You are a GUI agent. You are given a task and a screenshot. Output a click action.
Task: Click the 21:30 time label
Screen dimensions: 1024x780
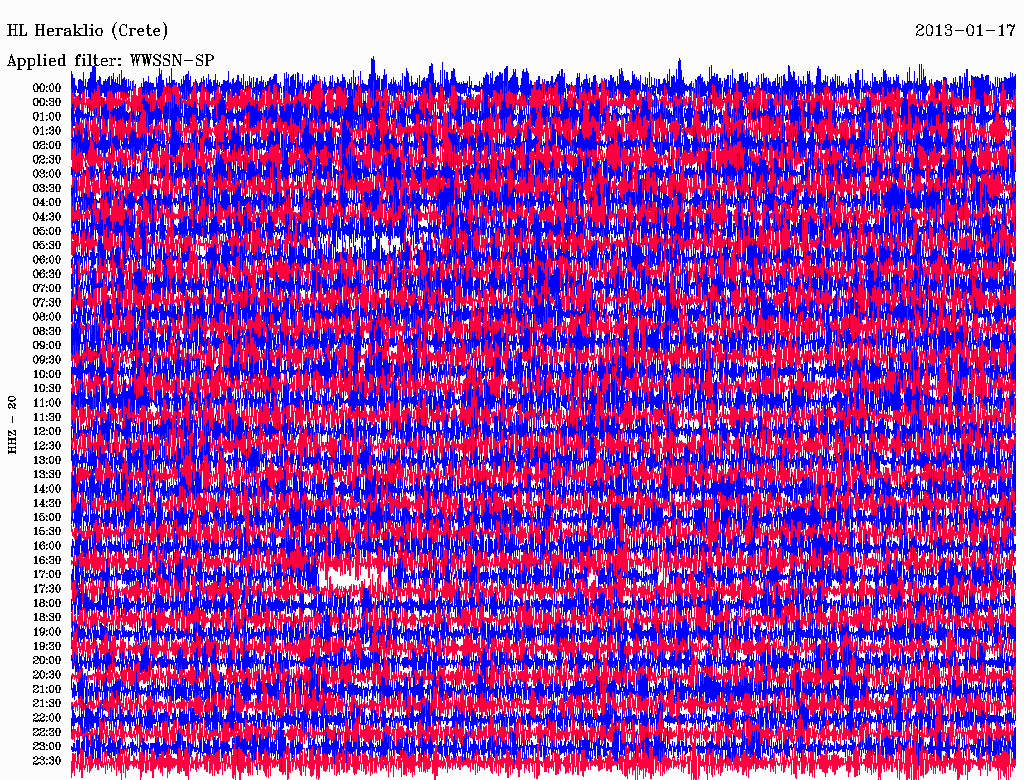pyautogui.click(x=47, y=704)
